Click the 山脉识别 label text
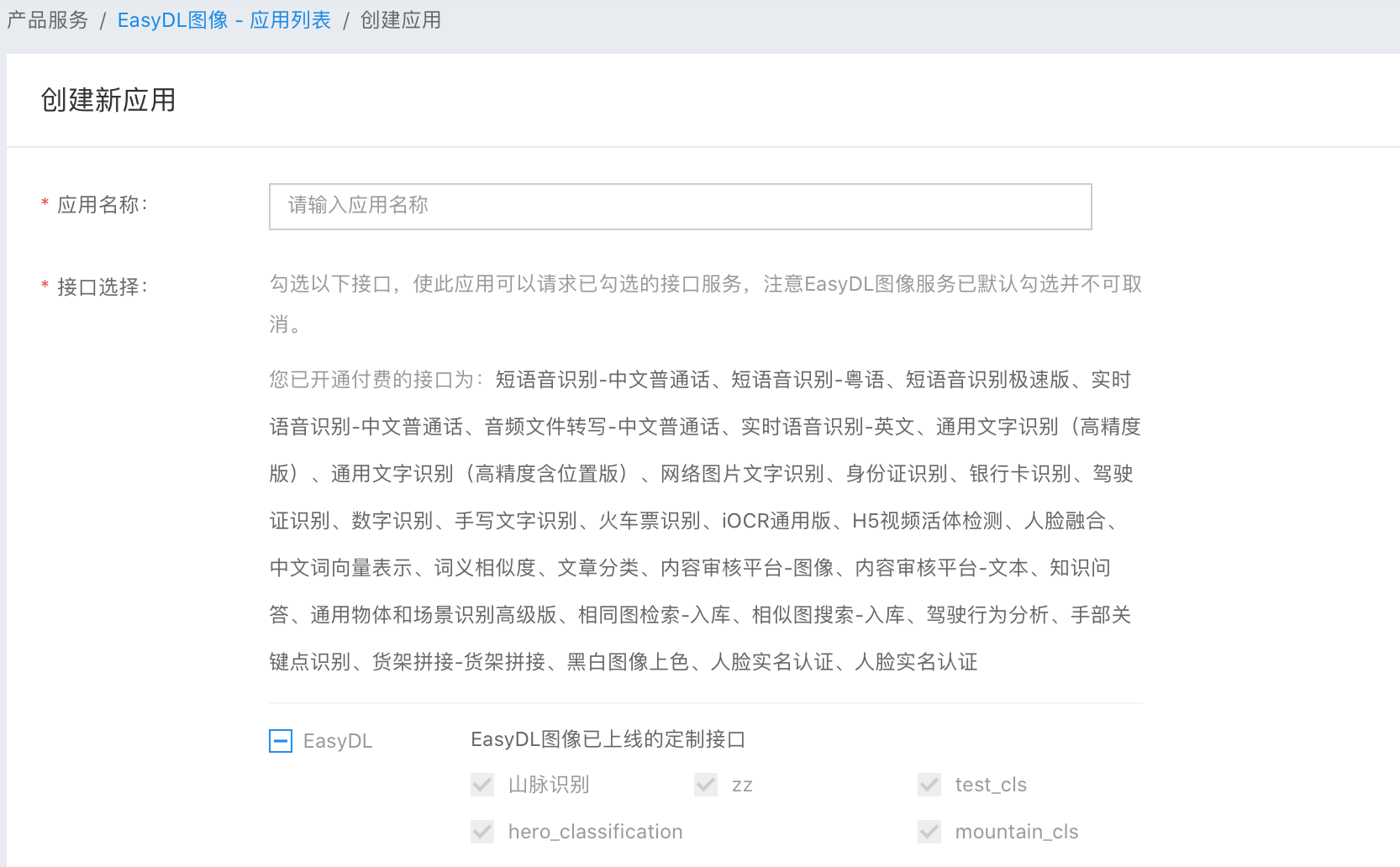The width and height of the screenshot is (1400, 867). click(549, 785)
